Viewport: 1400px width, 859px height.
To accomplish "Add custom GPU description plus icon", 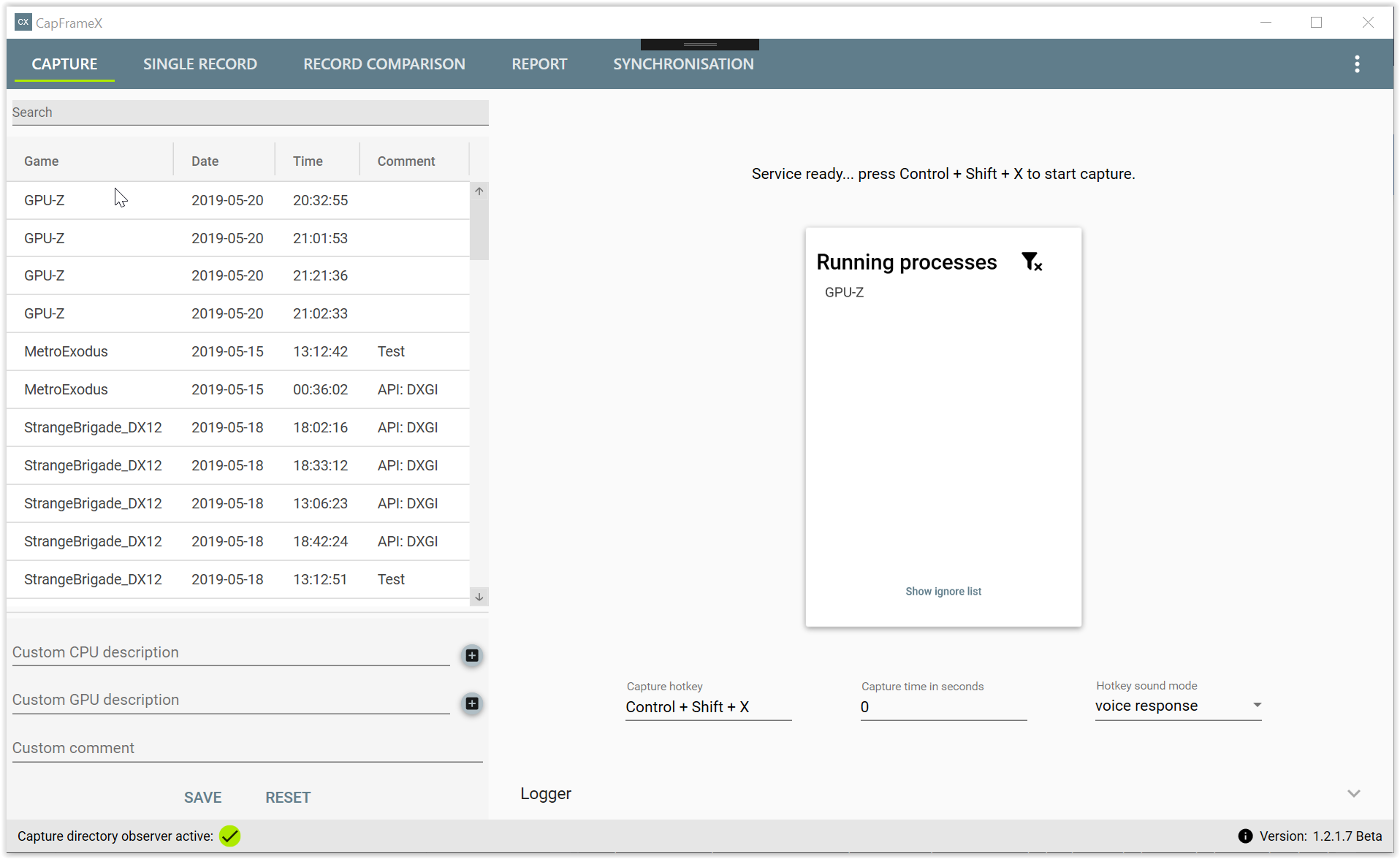I will [472, 703].
